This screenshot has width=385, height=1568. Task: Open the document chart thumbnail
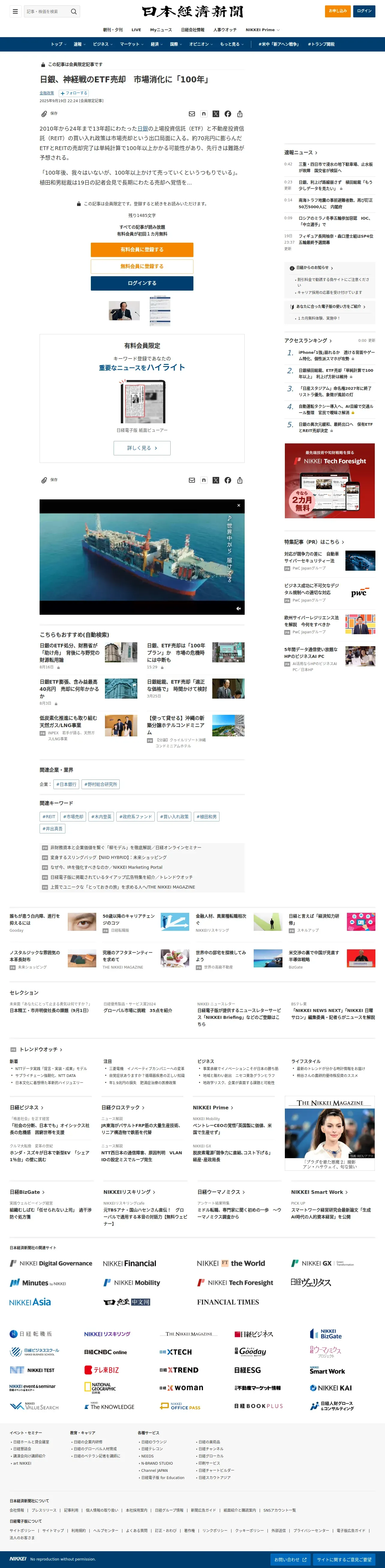[x=160, y=311]
